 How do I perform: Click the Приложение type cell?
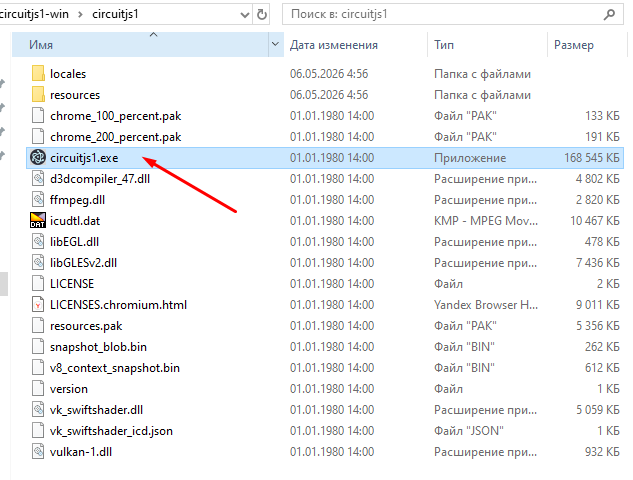(470, 158)
